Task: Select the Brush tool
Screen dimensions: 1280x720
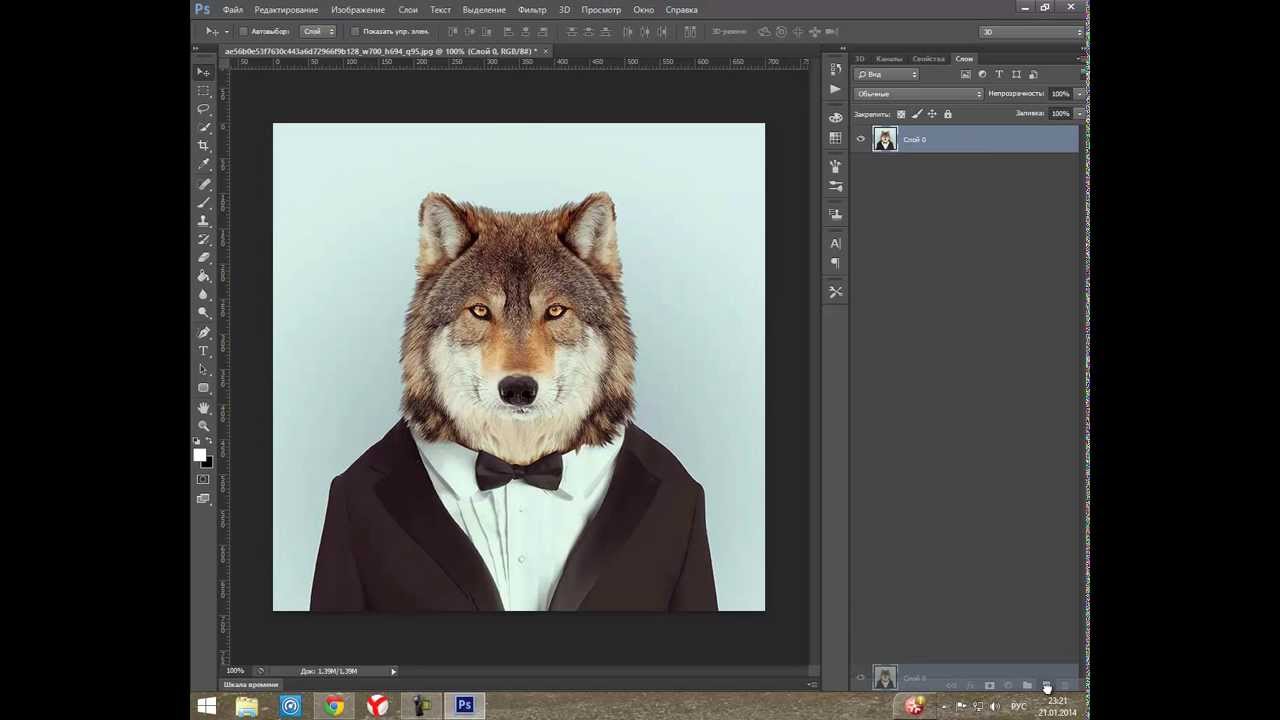Action: pyautogui.click(x=203, y=202)
